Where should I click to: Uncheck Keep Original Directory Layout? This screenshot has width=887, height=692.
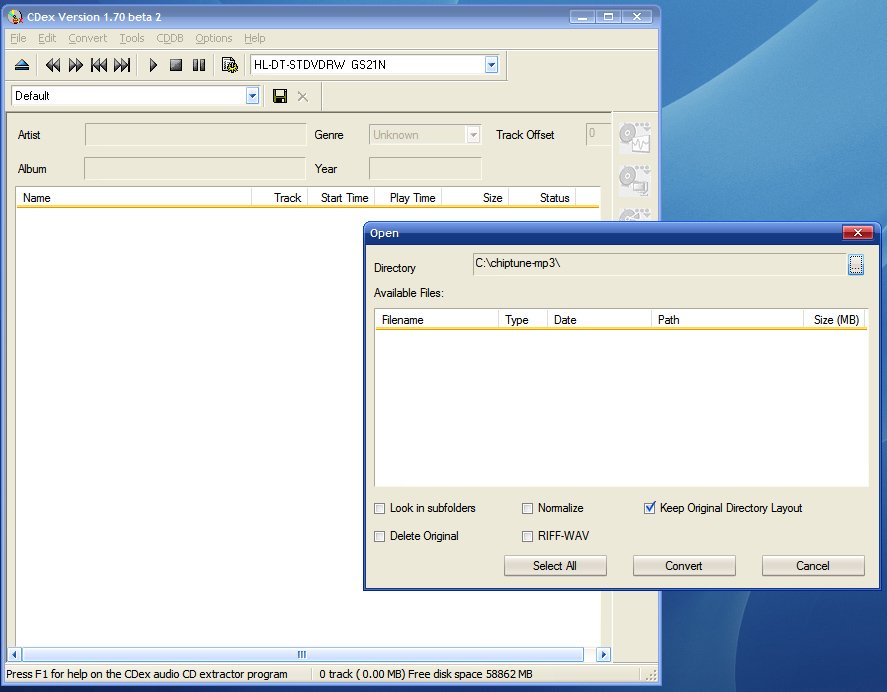(x=650, y=508)
